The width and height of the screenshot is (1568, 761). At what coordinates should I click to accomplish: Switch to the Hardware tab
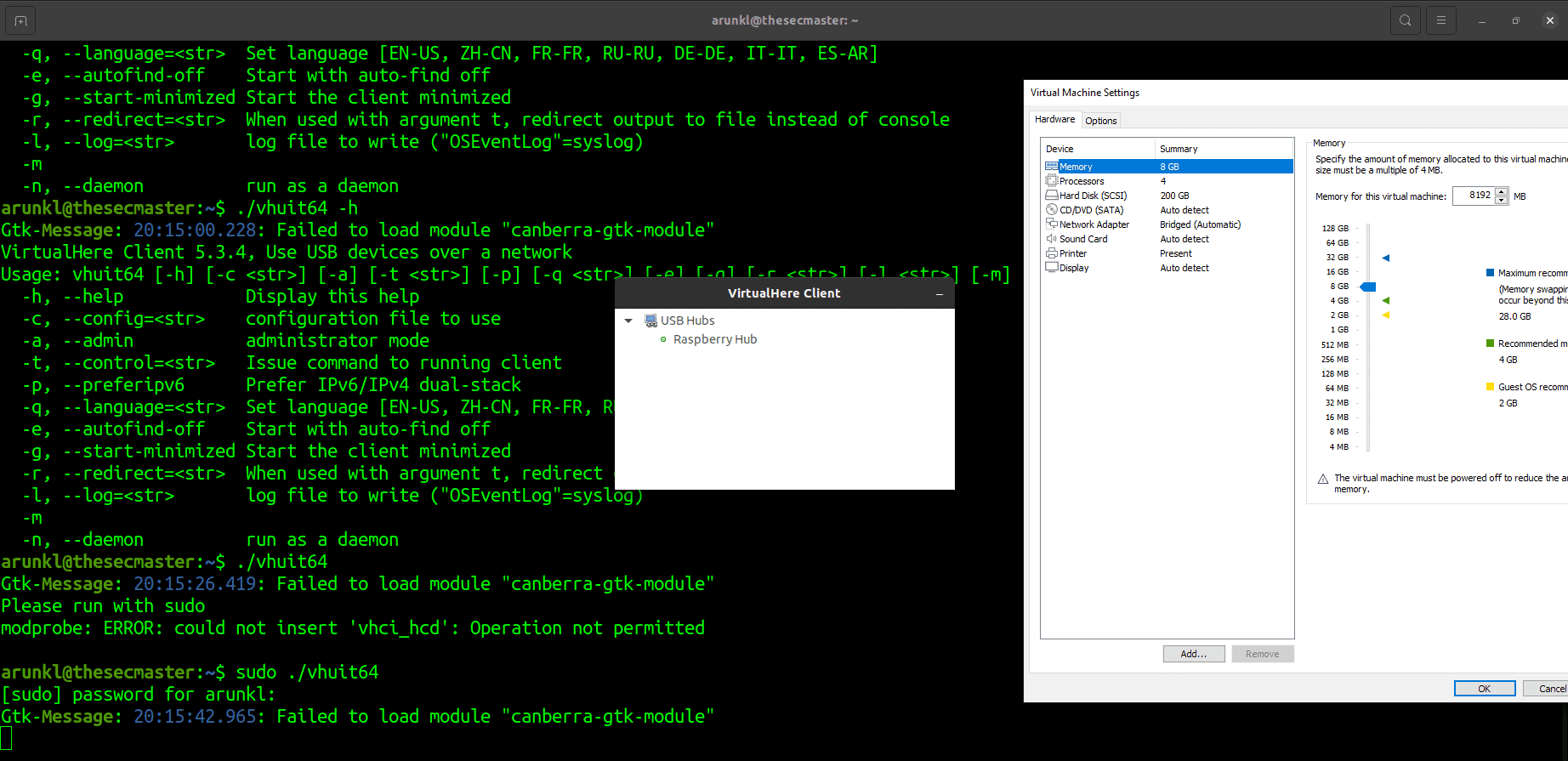[1054, 120]
